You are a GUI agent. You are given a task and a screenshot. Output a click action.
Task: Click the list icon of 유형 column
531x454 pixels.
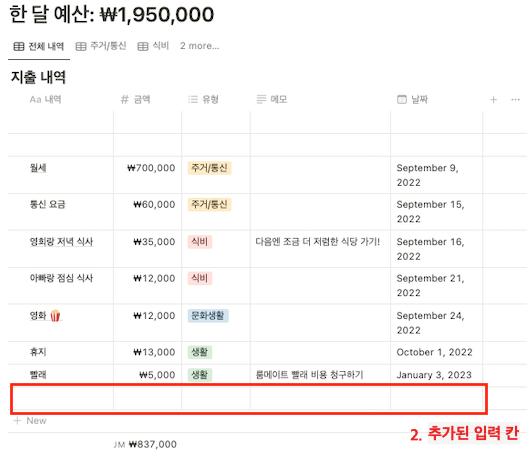193,100
